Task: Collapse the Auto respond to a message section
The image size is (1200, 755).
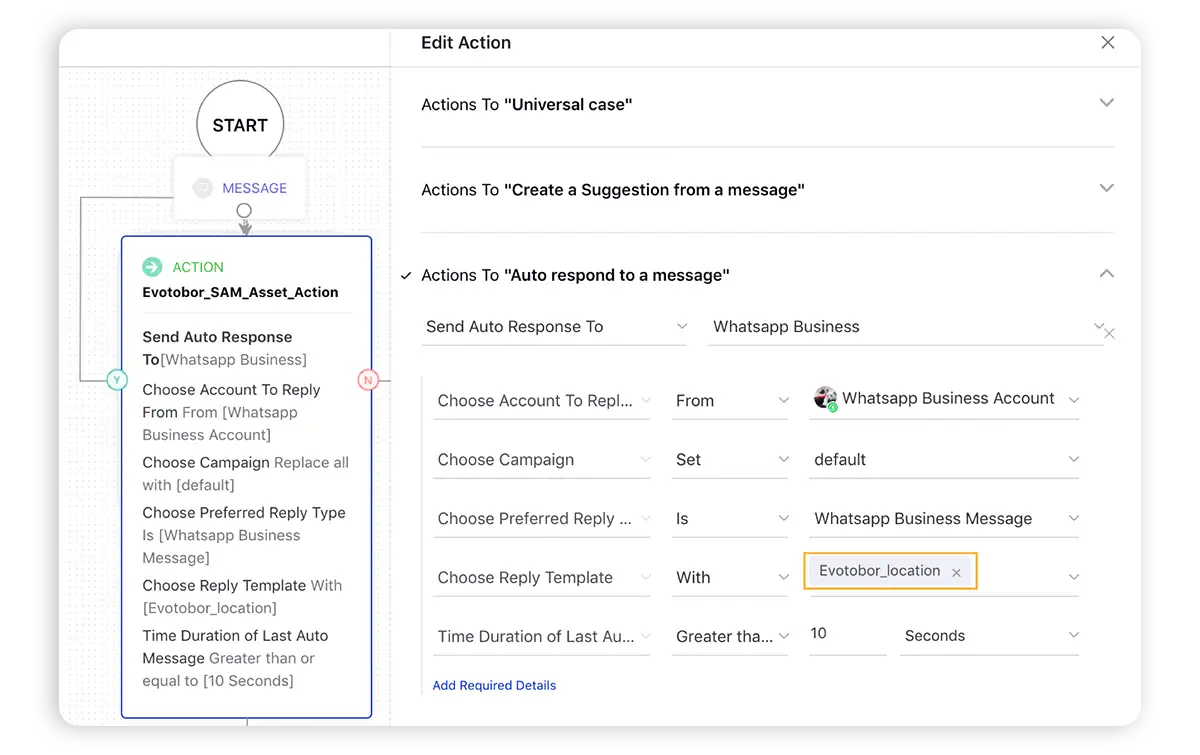Action: (x=1106, y=272)
